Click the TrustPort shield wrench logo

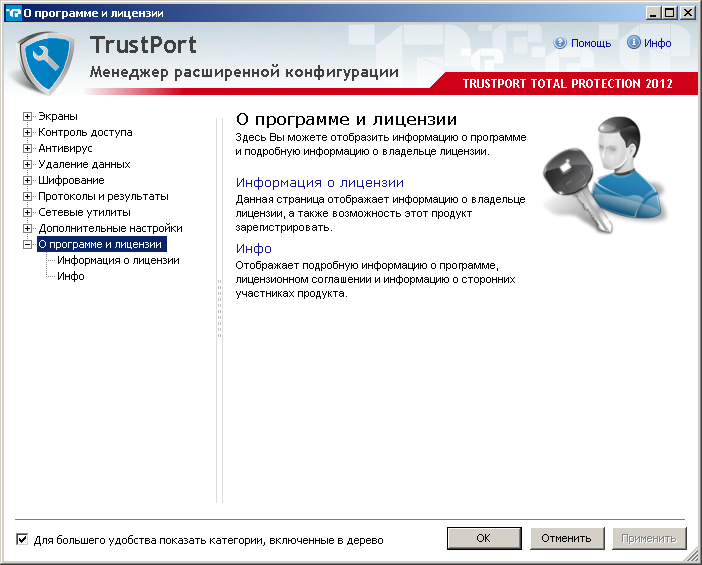(x=45, y=63)
